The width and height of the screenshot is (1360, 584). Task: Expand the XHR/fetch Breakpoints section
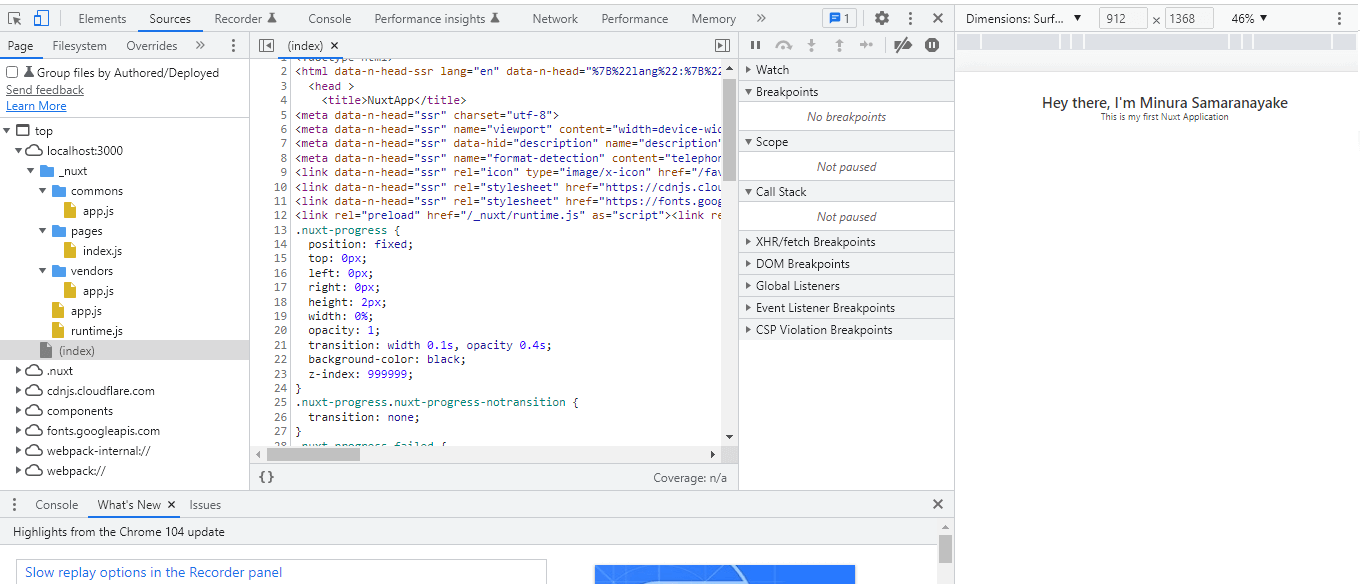[x=815, y=242]
